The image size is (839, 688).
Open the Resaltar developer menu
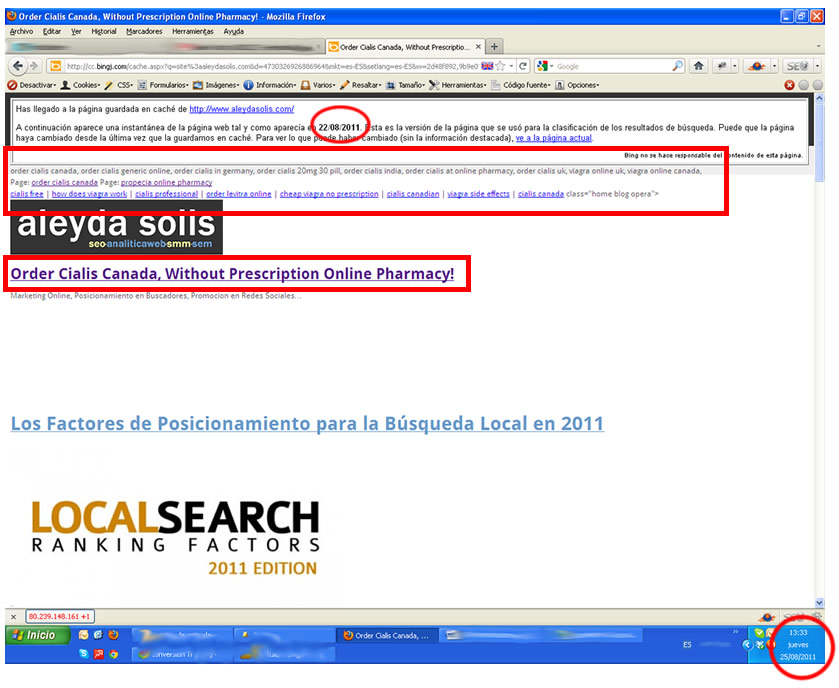[x=361, y=85]
